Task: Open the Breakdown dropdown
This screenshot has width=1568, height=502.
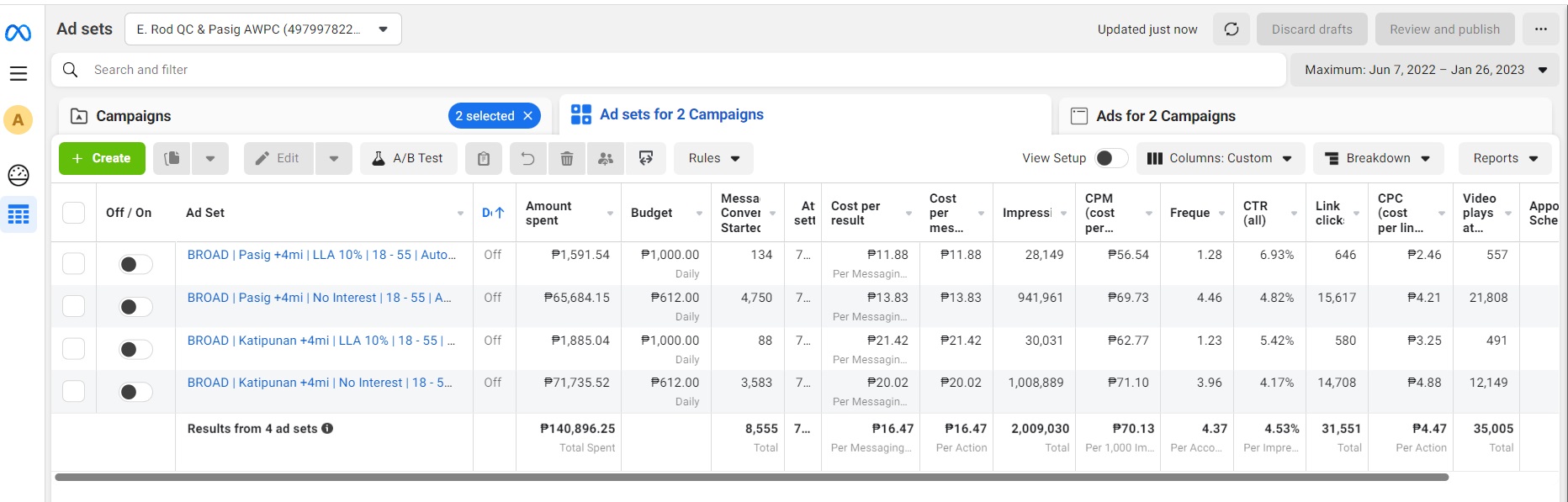Action: click(x=1378, y=158)
